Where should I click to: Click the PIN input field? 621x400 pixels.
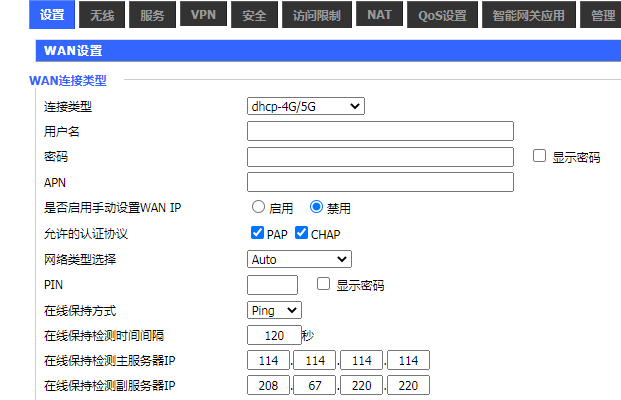tap(272, 285)
